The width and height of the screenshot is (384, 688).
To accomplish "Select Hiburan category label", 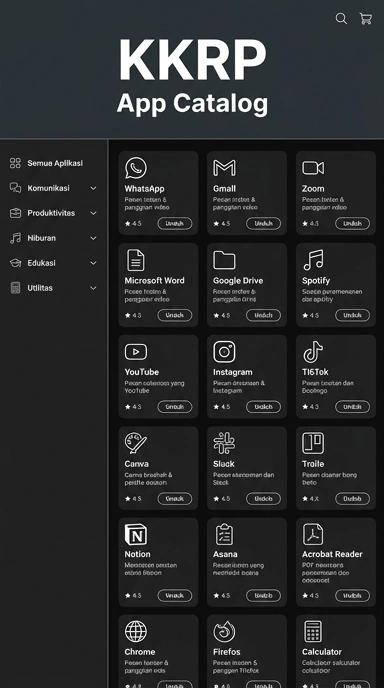I will click(41, 238).
